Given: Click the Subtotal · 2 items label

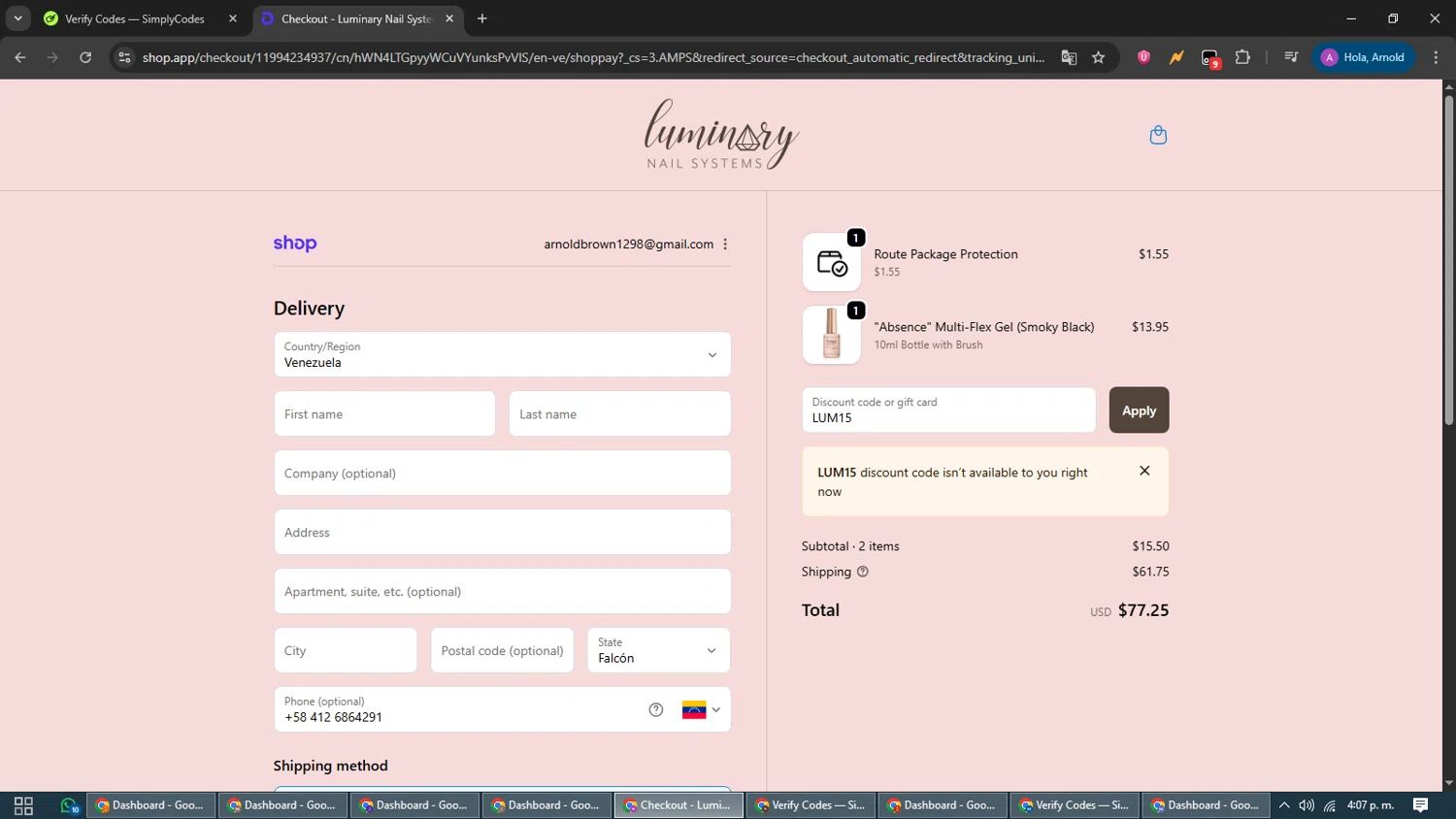Looking at the screenshot, I should [x=850, y=546].
